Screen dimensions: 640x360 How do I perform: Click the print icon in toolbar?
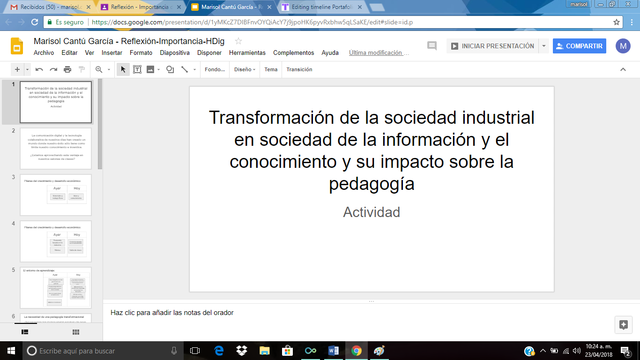point(67,69)
